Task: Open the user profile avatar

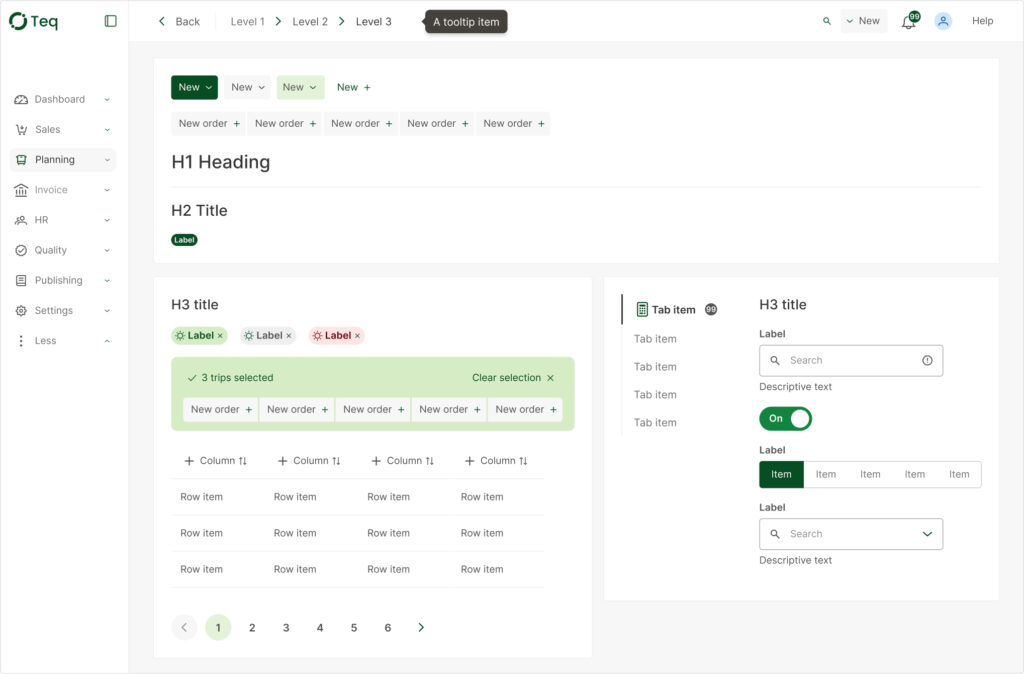Action: point(943,21)
